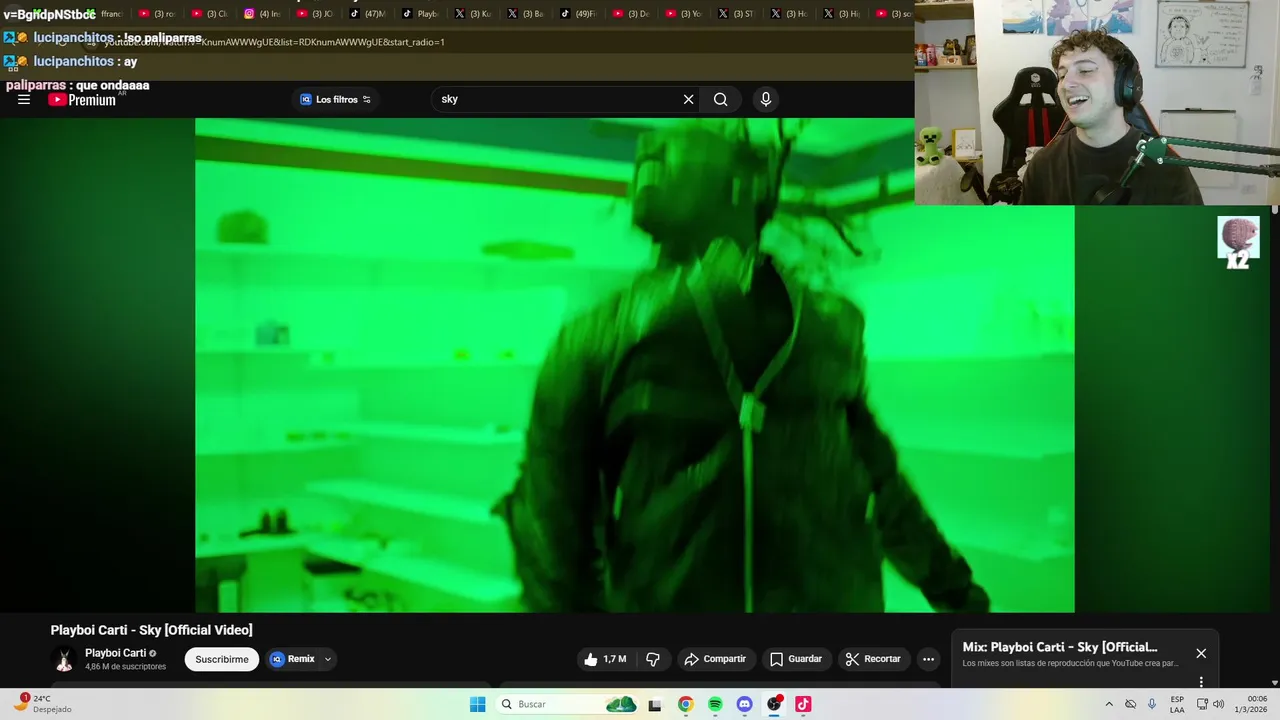
Task: Clear the search text with the X
Action: pos(688,99)
